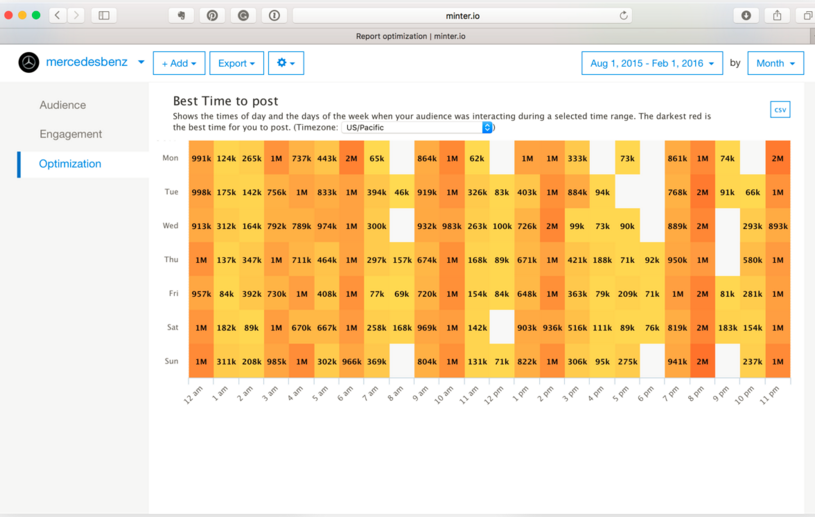Click the Pinterest extension icon
Image resolution: width=815 pixels, height=517 pixels.
pos(212,15)
